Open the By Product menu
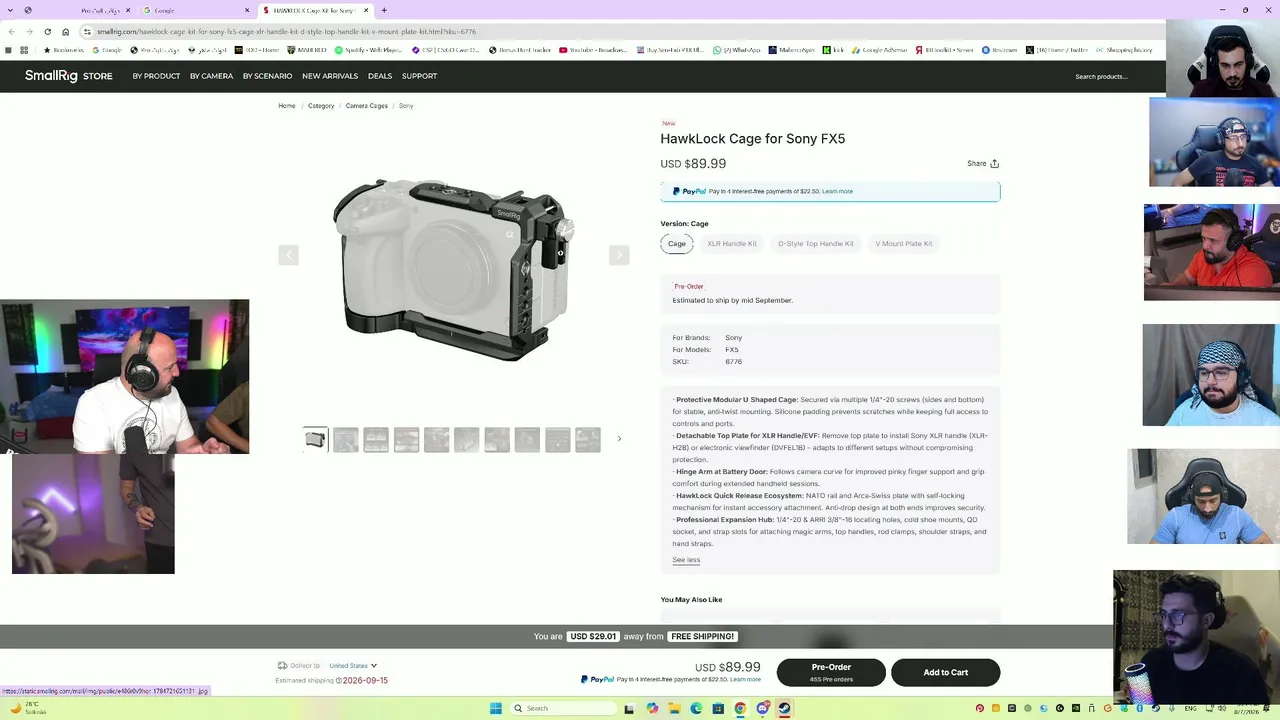The width and height of the screenshot is (1280, 720). tap(156, 76)
